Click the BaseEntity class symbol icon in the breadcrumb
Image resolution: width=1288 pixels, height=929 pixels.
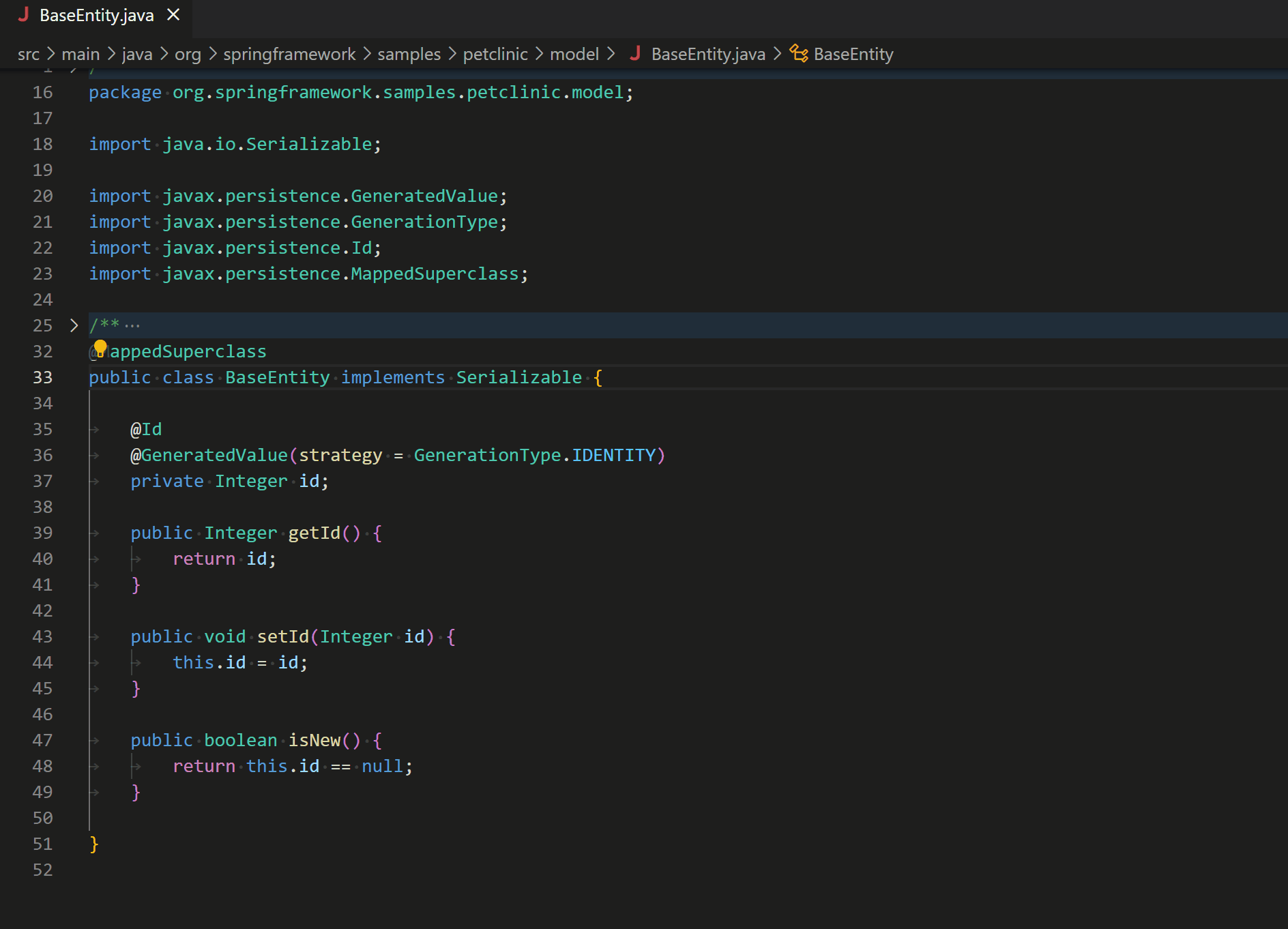(798, 54)
